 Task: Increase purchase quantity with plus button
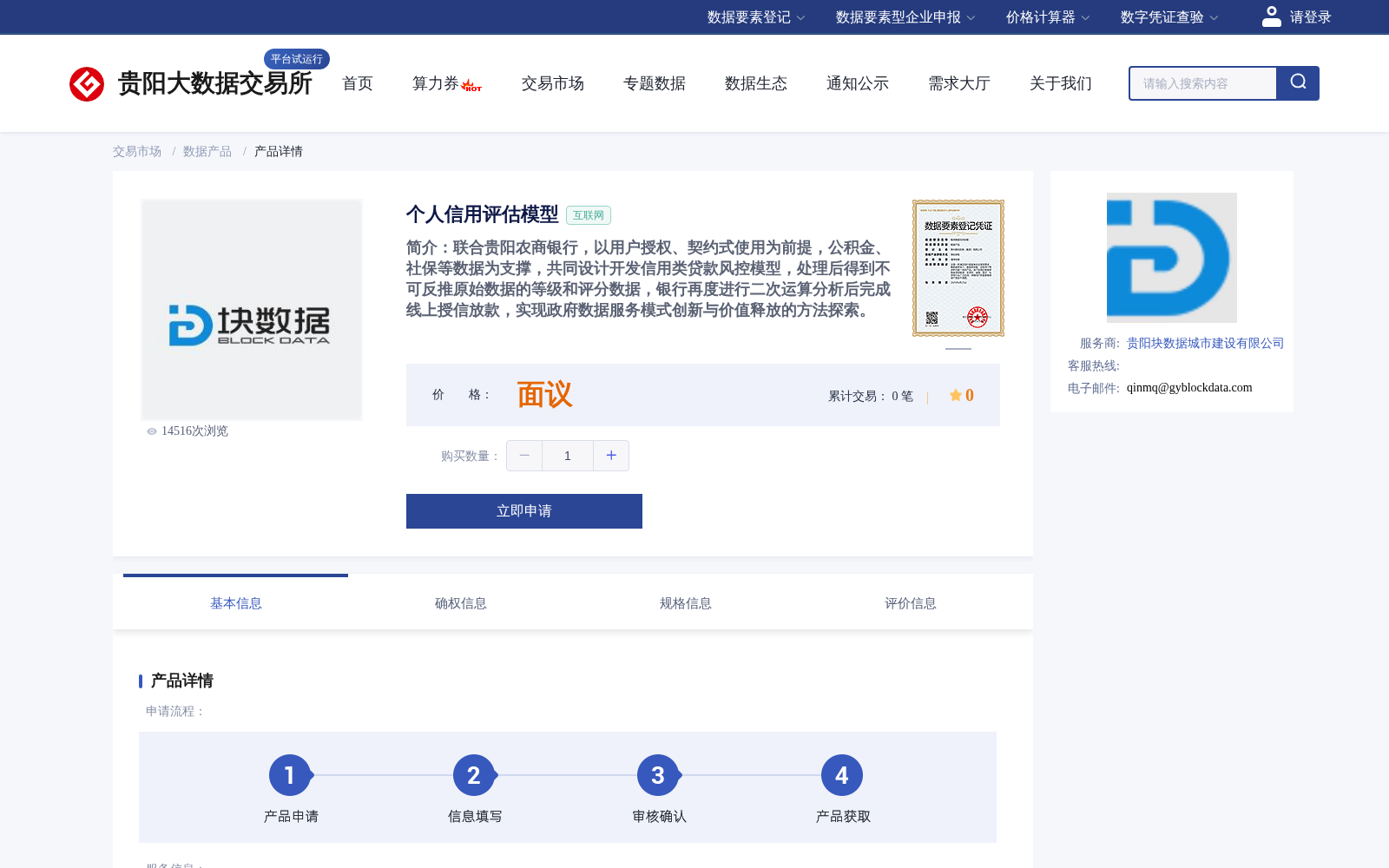pyautogui.click(x=611, y=456)
